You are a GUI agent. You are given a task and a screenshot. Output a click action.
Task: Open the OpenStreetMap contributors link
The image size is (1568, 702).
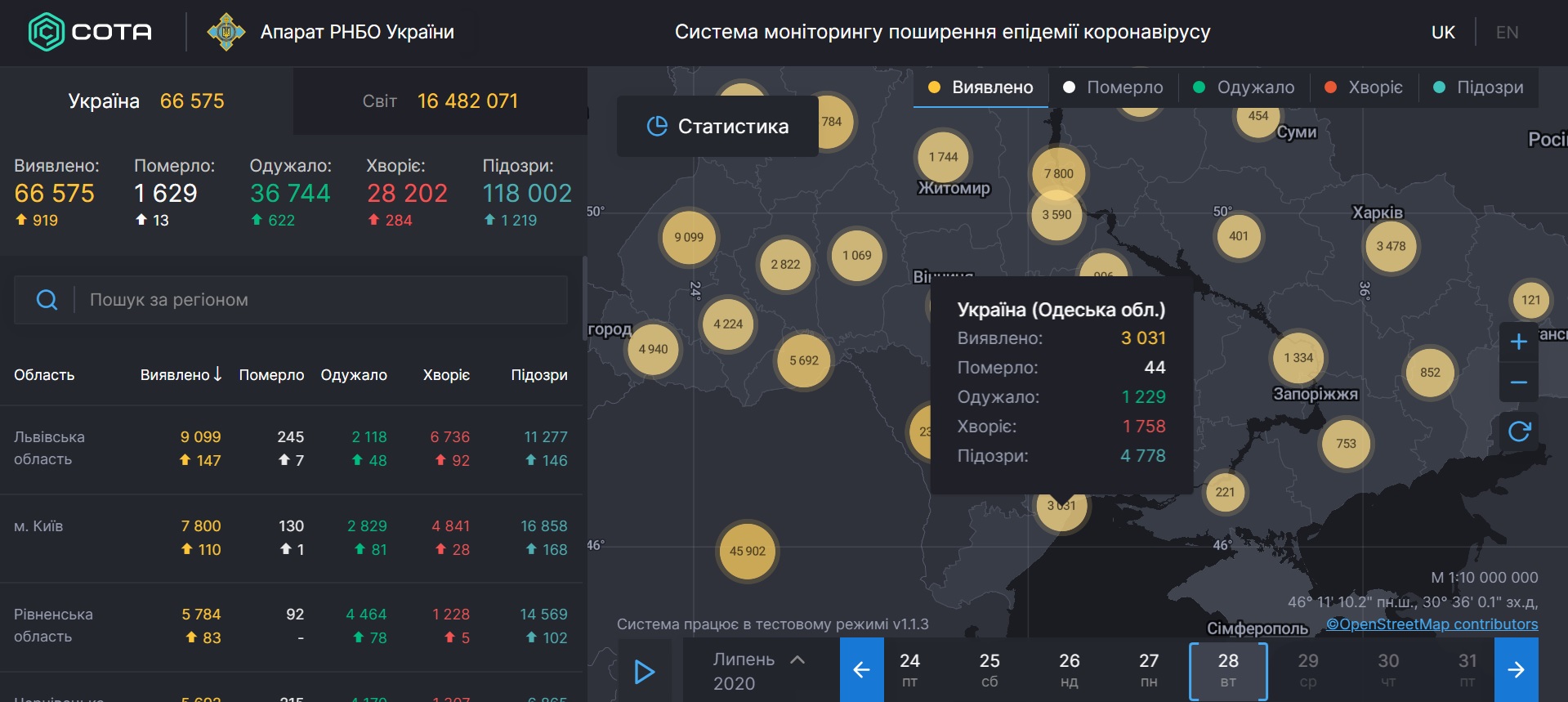point(1432,624)
